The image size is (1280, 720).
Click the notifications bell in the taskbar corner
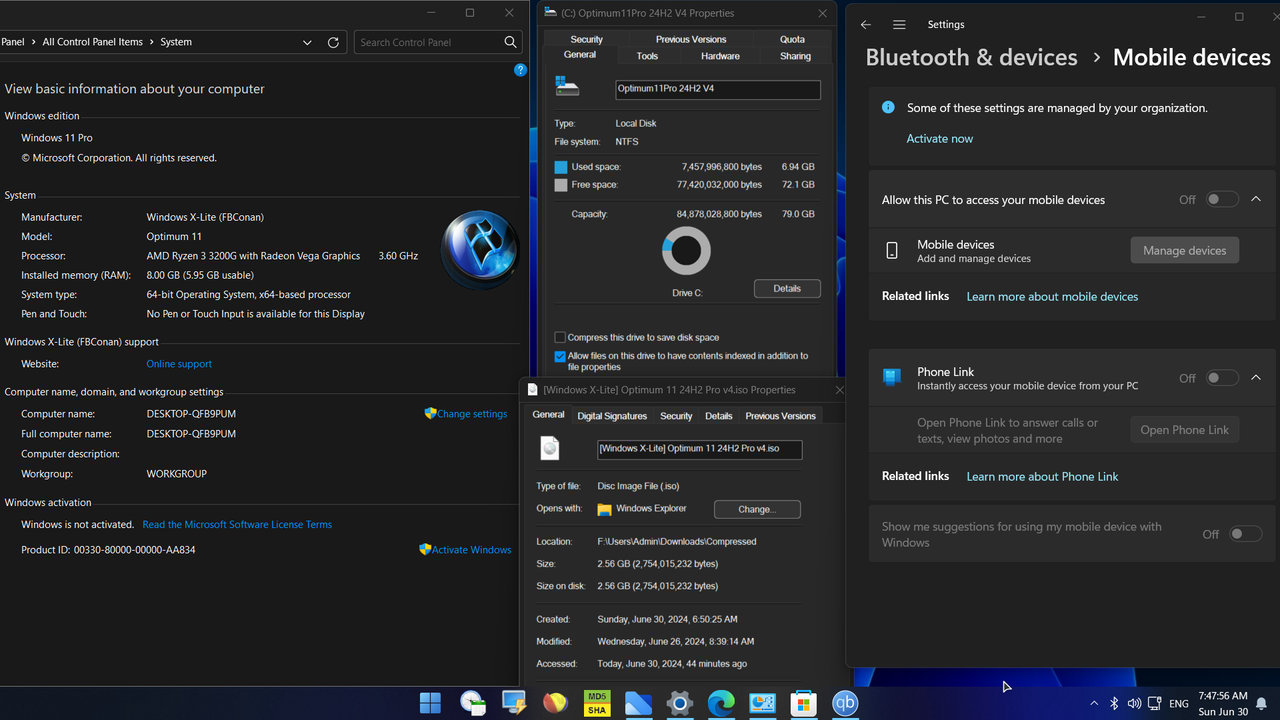tap(1261, 702)
